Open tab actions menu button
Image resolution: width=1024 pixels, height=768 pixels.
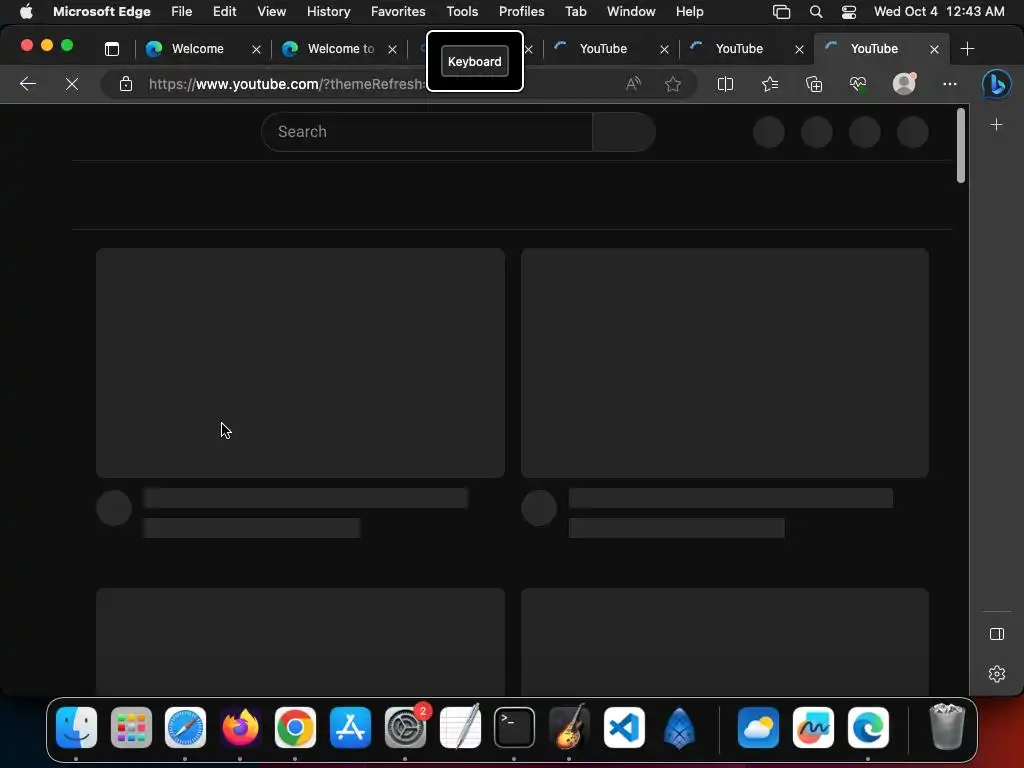(x=112, y=48)
